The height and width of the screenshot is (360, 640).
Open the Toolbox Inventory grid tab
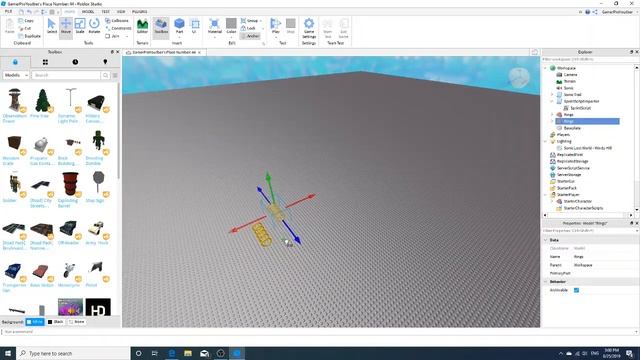(x=45, y=62)
